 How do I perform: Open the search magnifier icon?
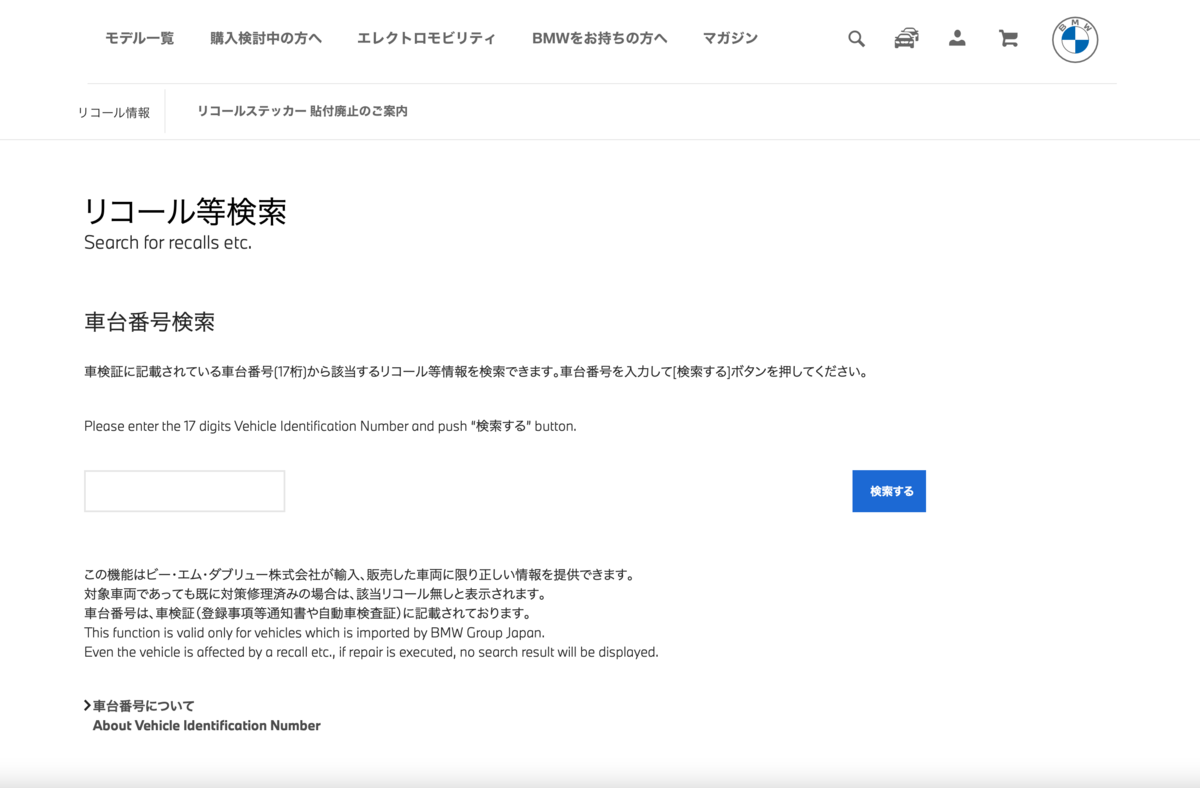tap(856, 39)
